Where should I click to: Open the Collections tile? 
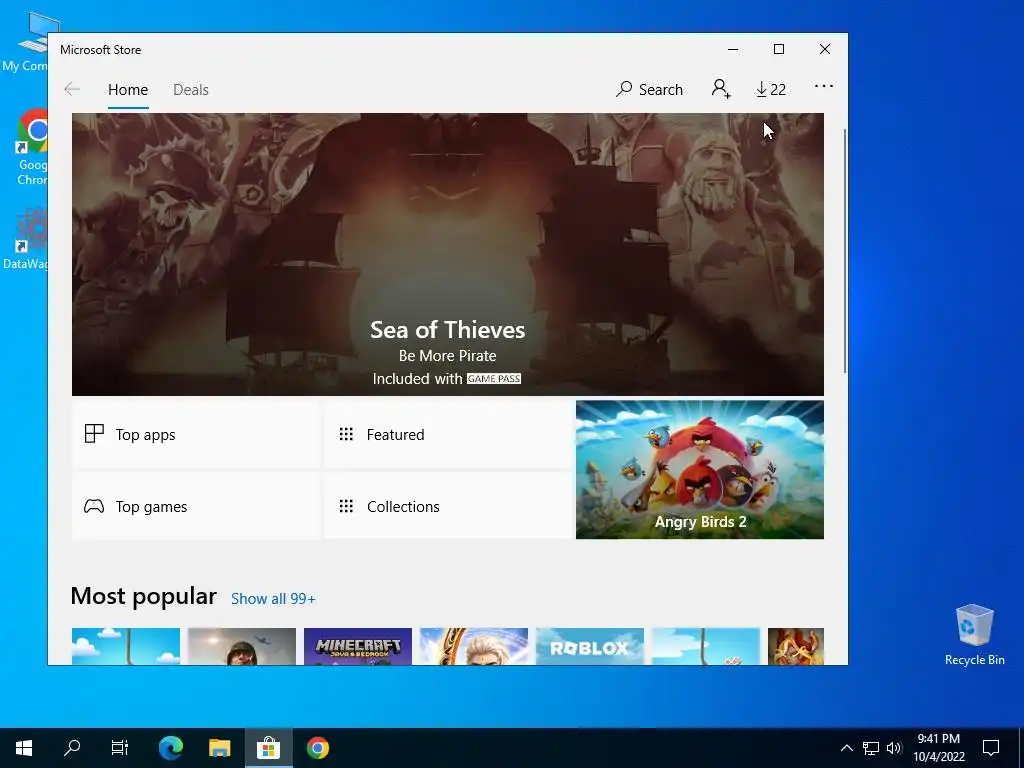coord(447,506)
